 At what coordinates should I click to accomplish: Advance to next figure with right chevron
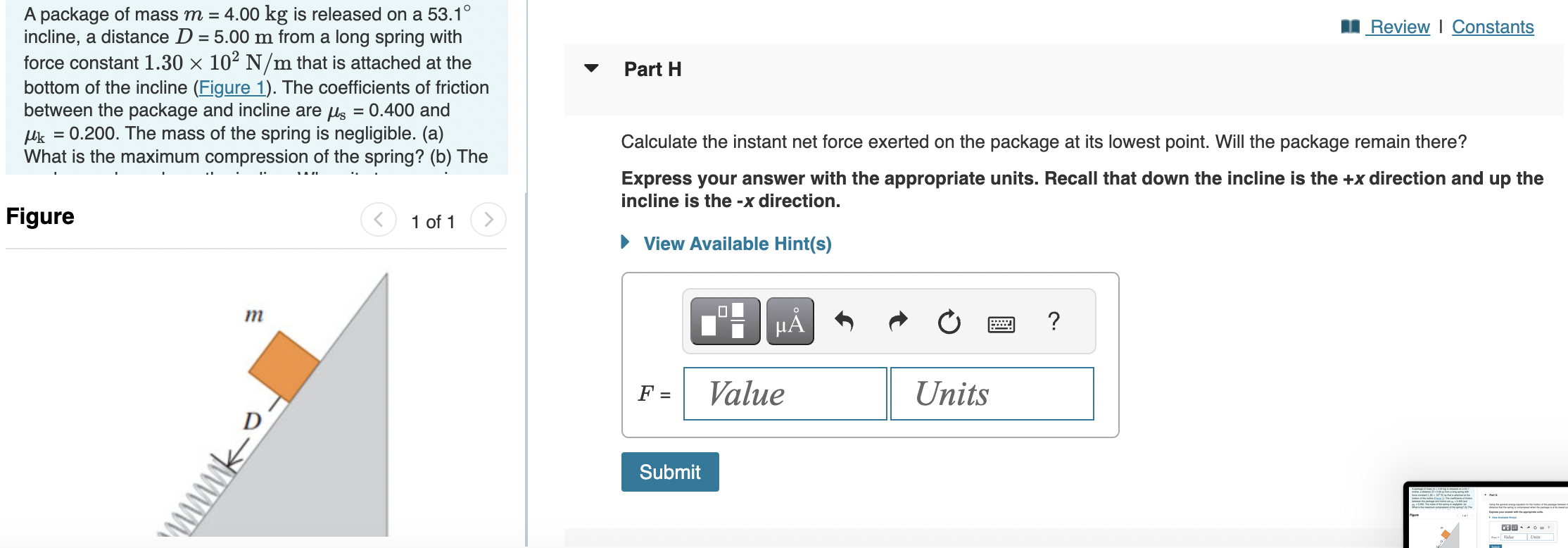pyautogui.click(x=487, y=219)
